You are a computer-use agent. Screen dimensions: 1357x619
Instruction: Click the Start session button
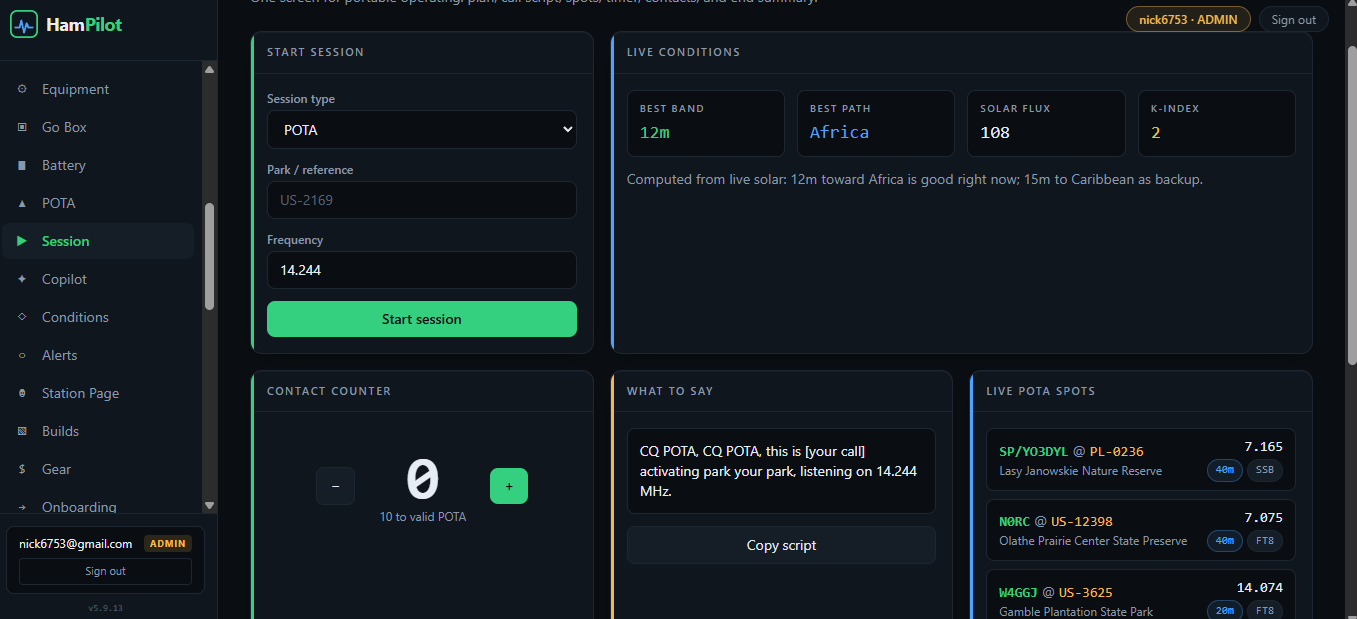421,319
